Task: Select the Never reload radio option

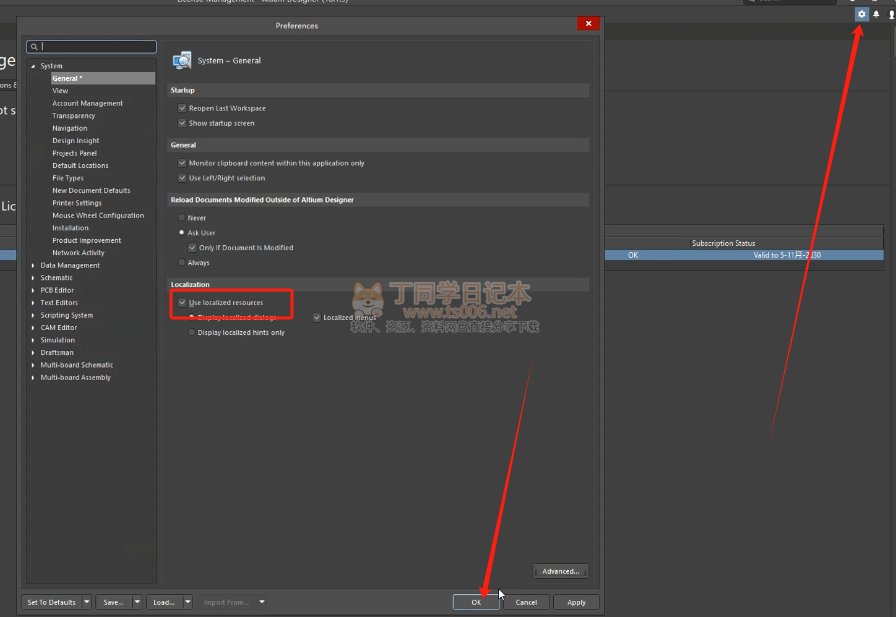Action: [181, 217]
